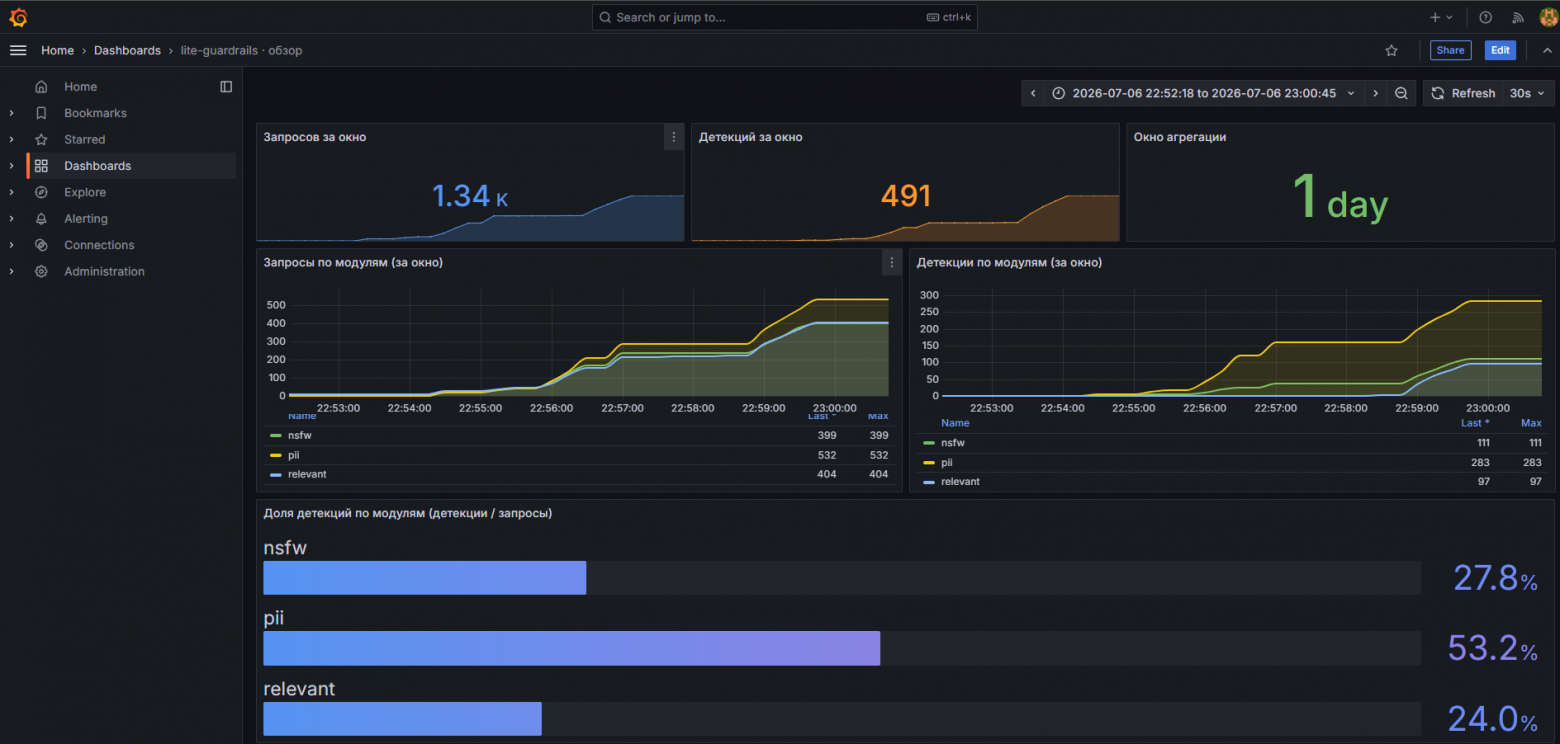The height and width of the screenshot is (744, 1560).
Task: Open Explore menu item
Action: point(85,192)
